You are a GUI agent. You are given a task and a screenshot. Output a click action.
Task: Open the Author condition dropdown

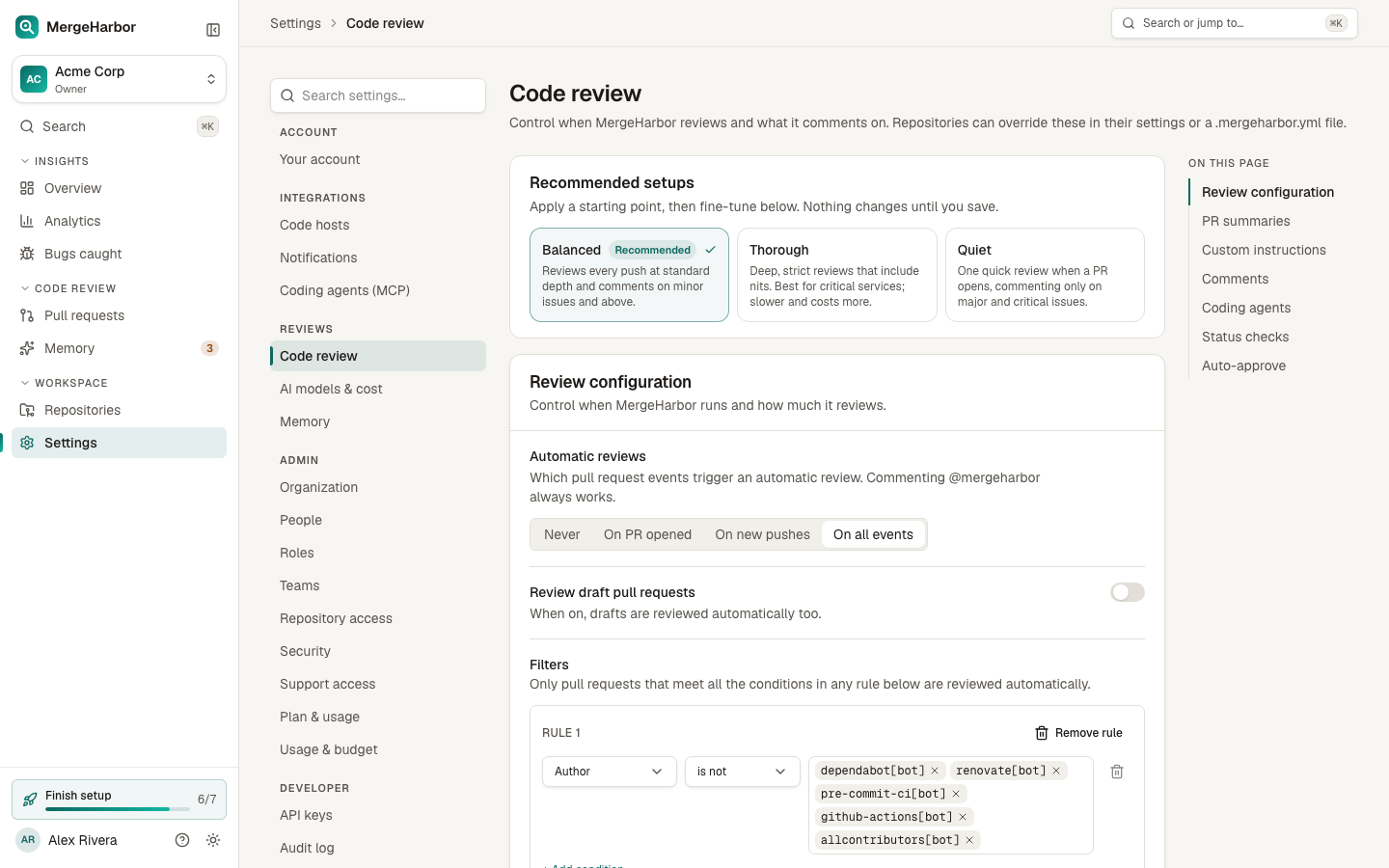(610, 772)
